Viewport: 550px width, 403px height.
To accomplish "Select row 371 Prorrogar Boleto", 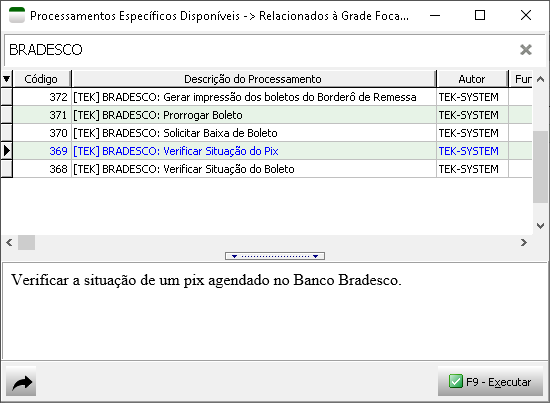I will coord(273,115).
